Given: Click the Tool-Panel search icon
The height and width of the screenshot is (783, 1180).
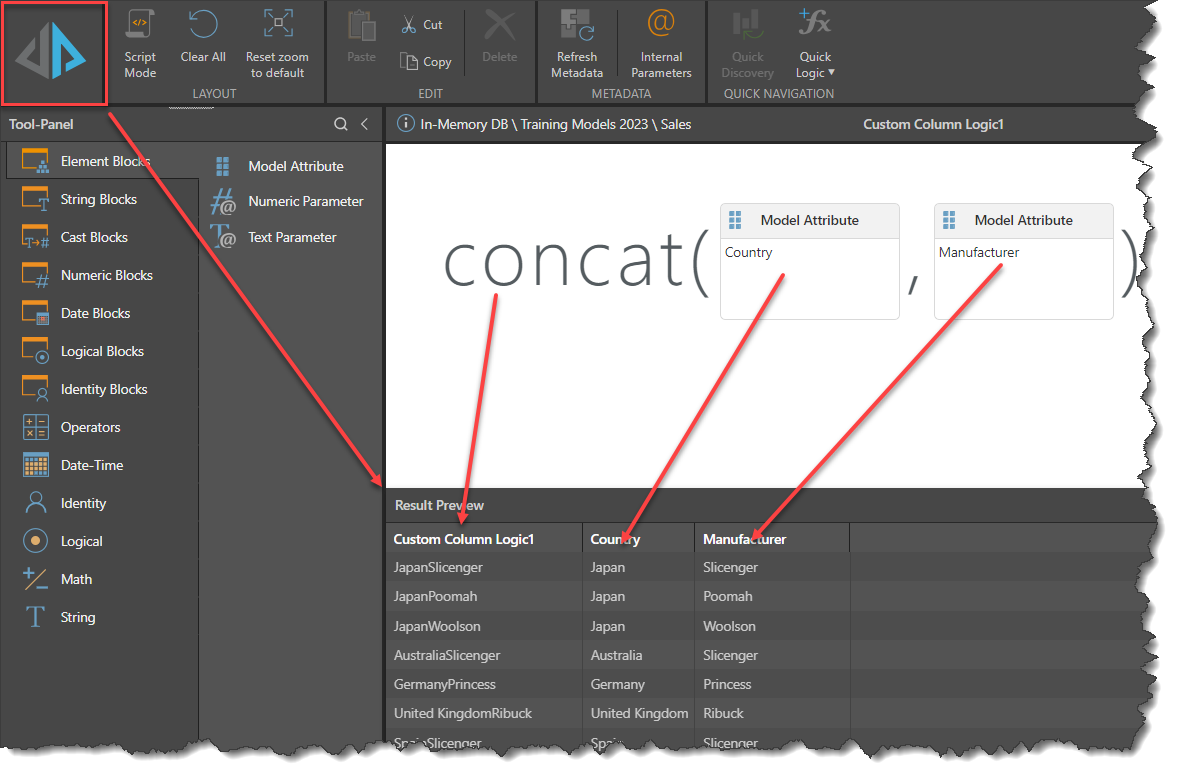Looking at the screenshot, I should point(341,124).
